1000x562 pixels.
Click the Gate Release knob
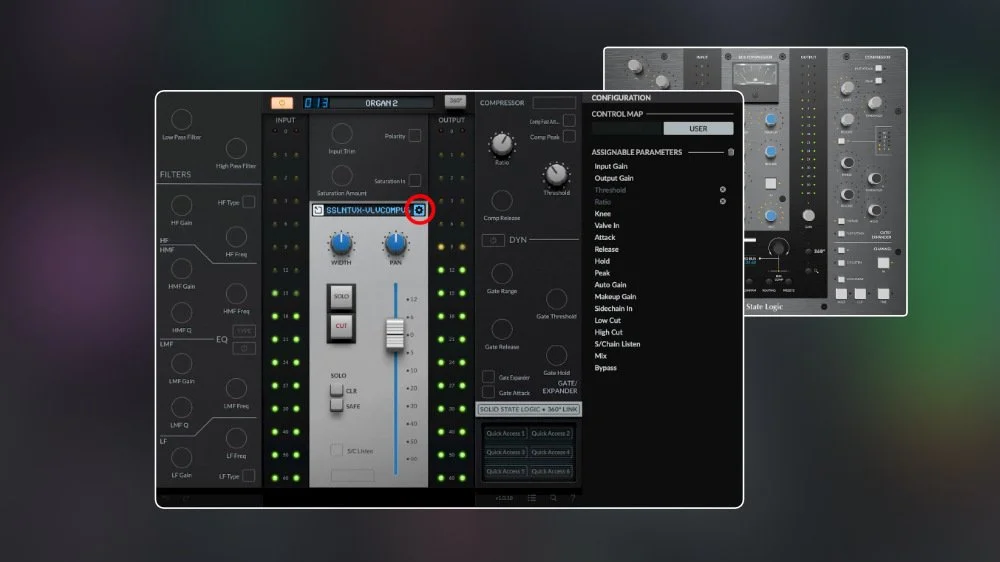pyautogui.click(x=502, y=329)
